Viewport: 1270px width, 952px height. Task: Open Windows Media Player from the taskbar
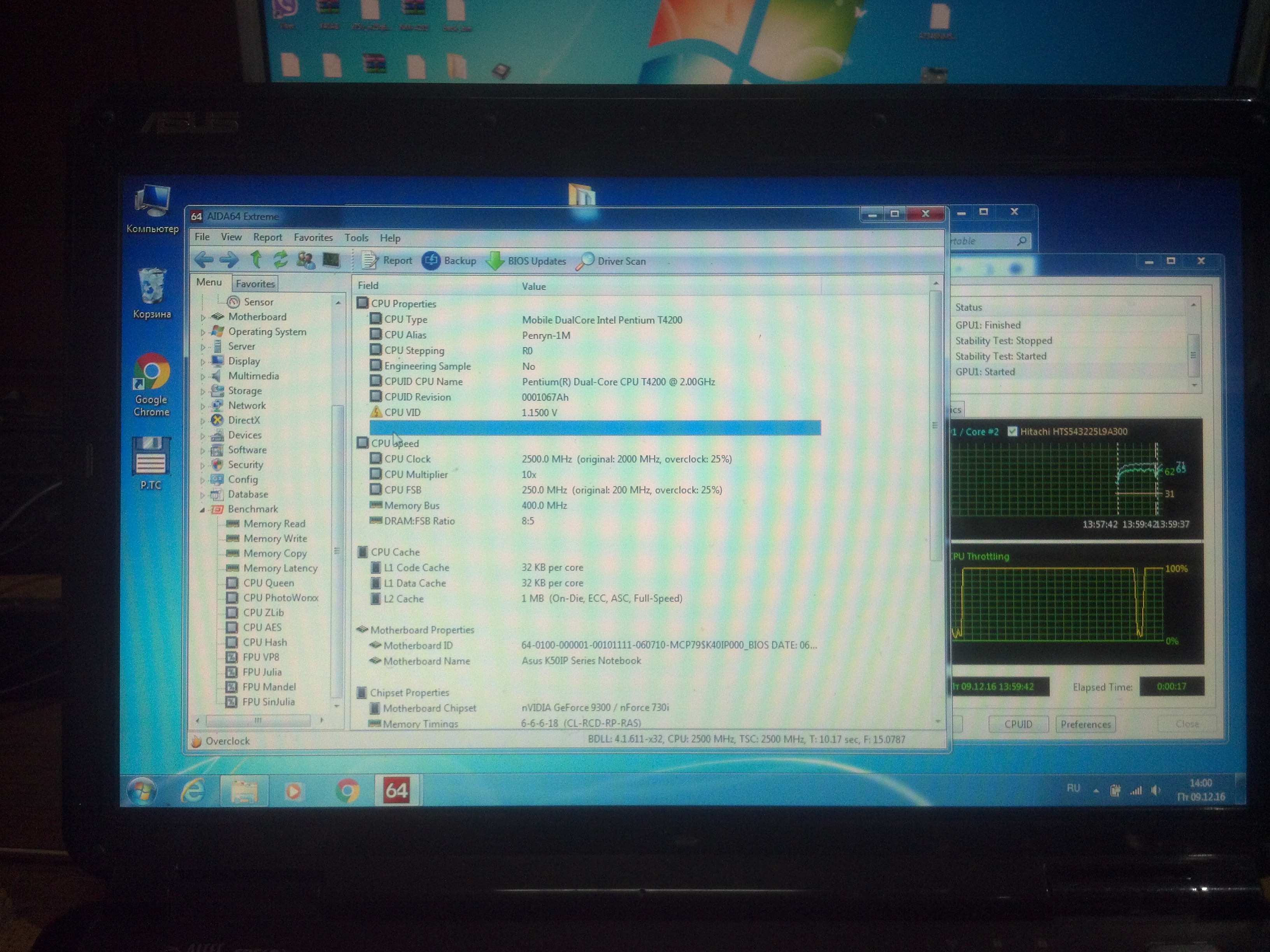pos(293,792)
